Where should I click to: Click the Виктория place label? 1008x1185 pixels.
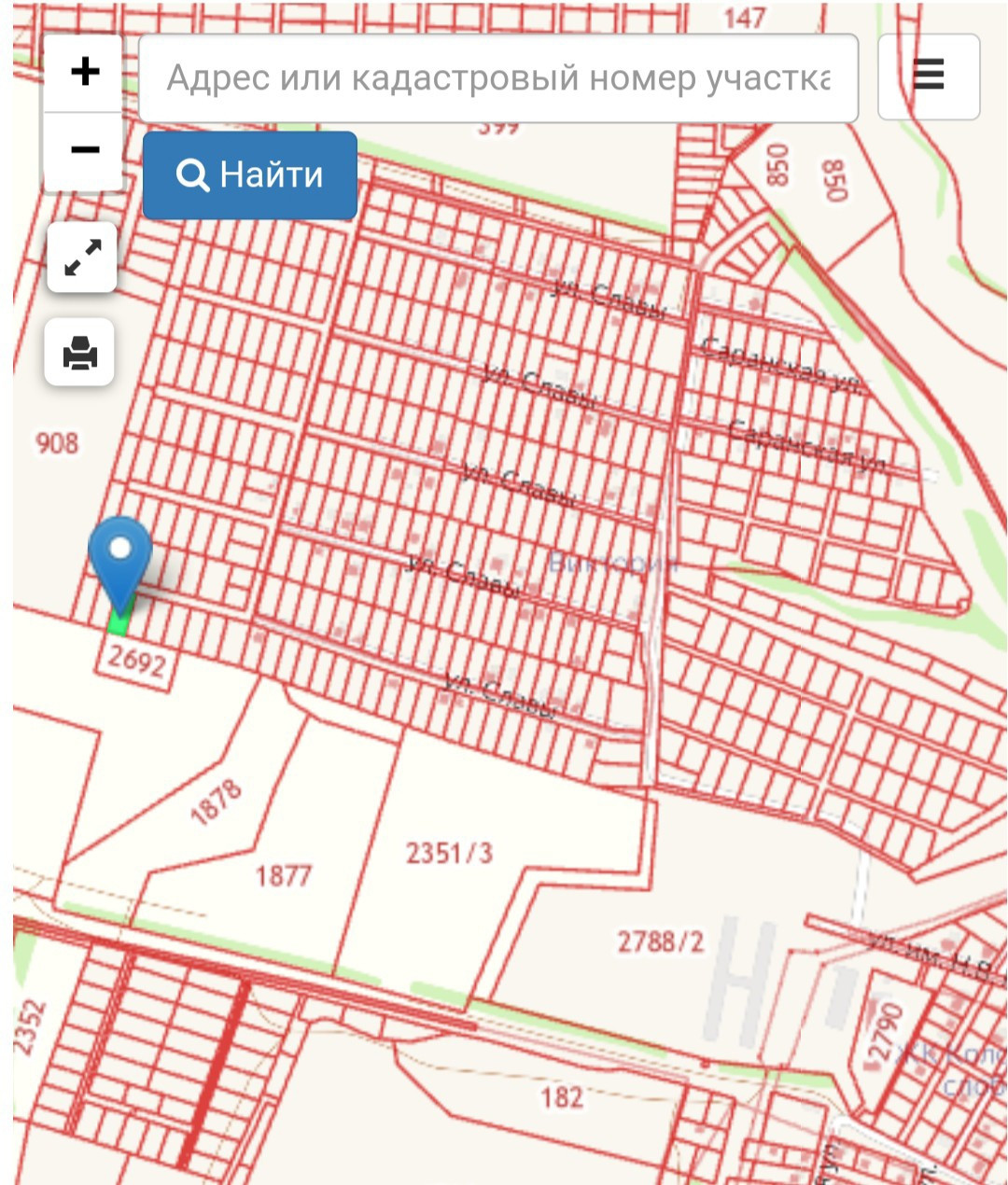click(x=610, y=563)
